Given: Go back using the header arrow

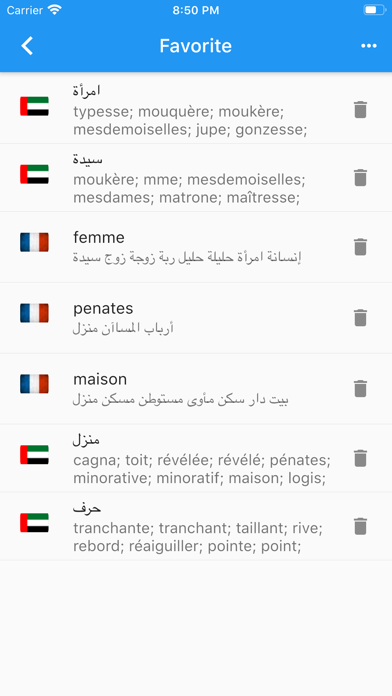Looking at the screenshot, I should (27, 46).
